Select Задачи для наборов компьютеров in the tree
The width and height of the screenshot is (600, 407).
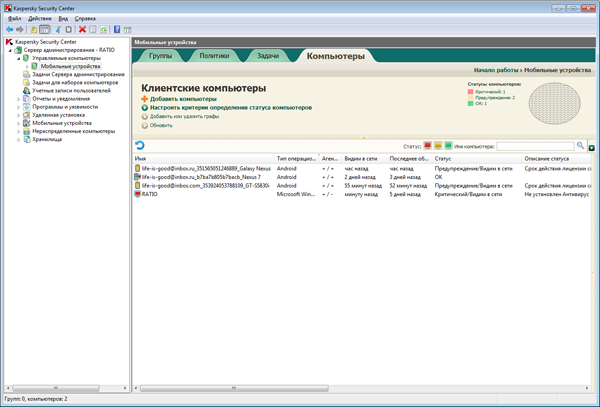coord(75,82)
